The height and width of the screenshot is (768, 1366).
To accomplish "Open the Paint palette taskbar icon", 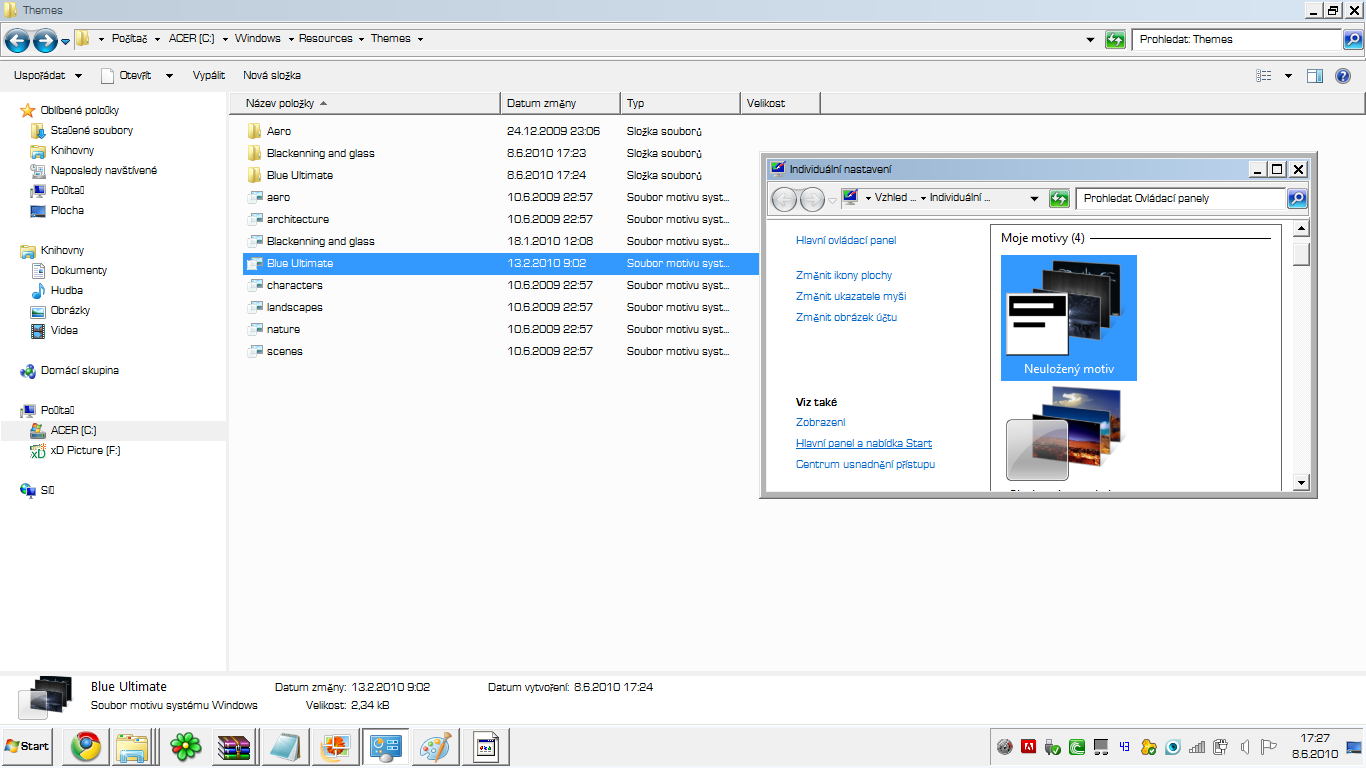I will pyautogui.click(x=435, y=746).
